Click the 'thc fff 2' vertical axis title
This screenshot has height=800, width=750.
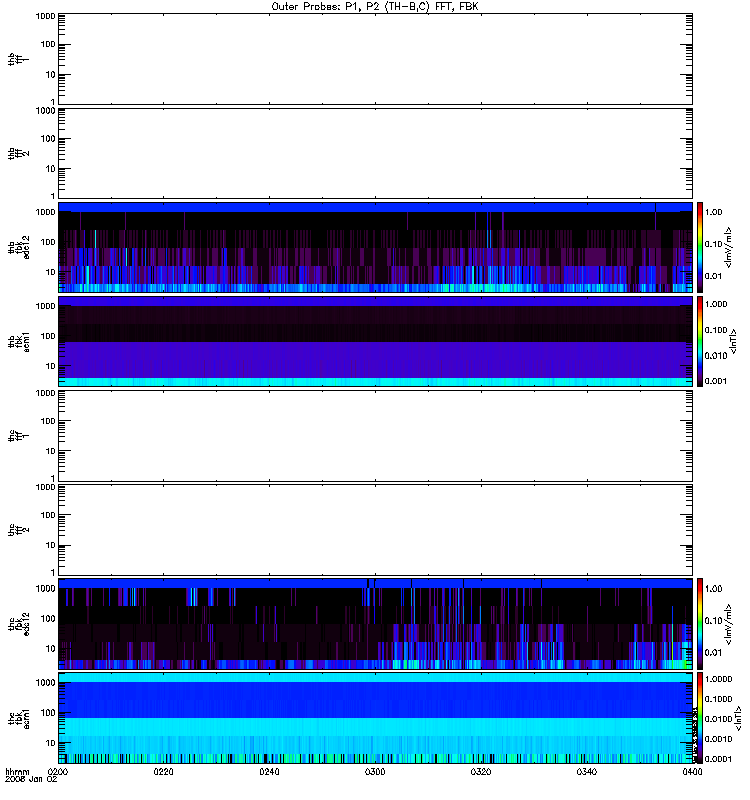[x=19, y=530]
